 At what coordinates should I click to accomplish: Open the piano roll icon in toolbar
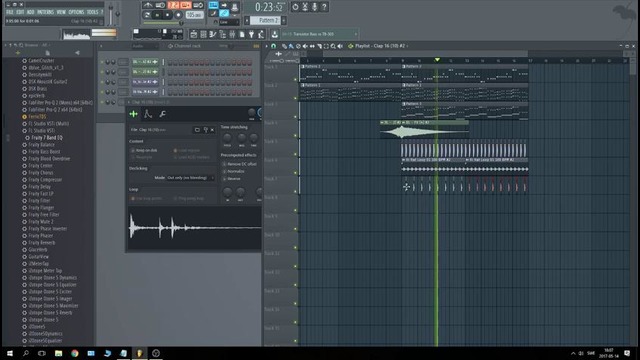(213, 35)
